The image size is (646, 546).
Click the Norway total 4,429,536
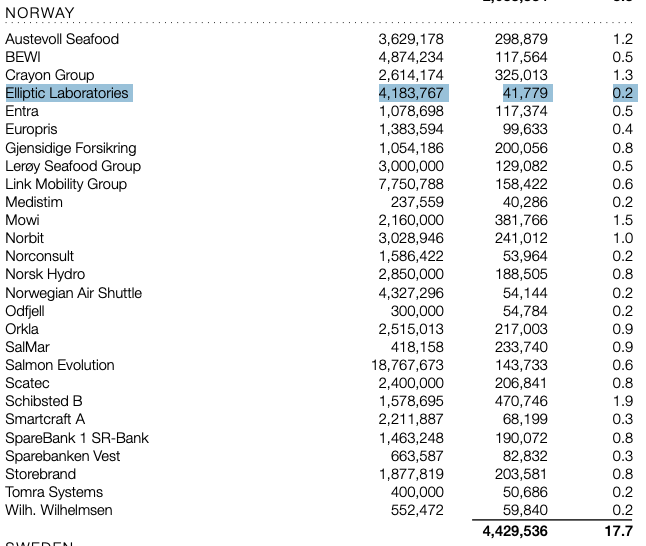515,531
